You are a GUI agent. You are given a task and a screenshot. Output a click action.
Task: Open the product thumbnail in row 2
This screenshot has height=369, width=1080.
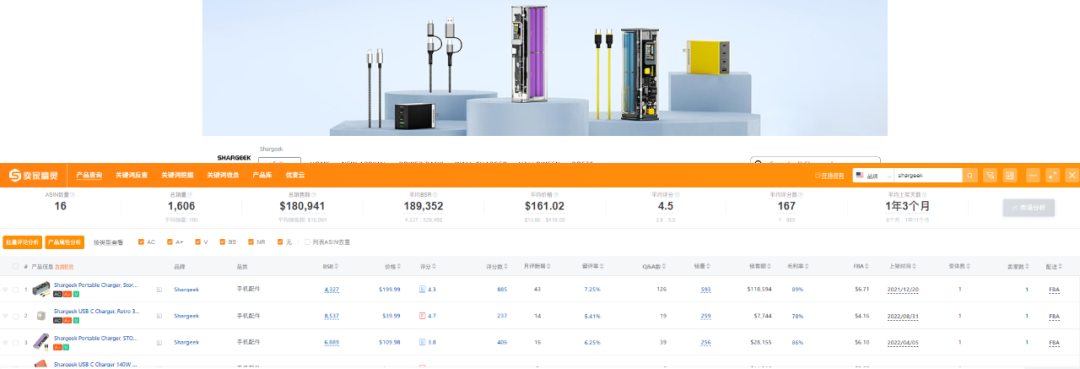point(41,315)
